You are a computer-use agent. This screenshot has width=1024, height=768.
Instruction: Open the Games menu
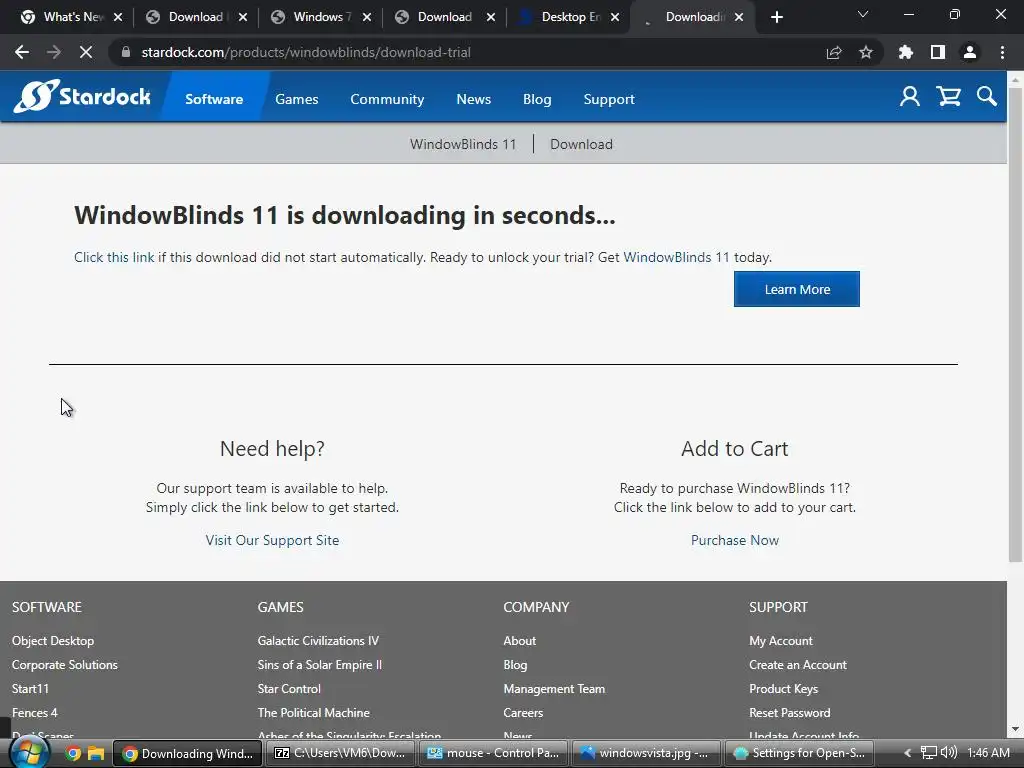[x=296, y=99]
